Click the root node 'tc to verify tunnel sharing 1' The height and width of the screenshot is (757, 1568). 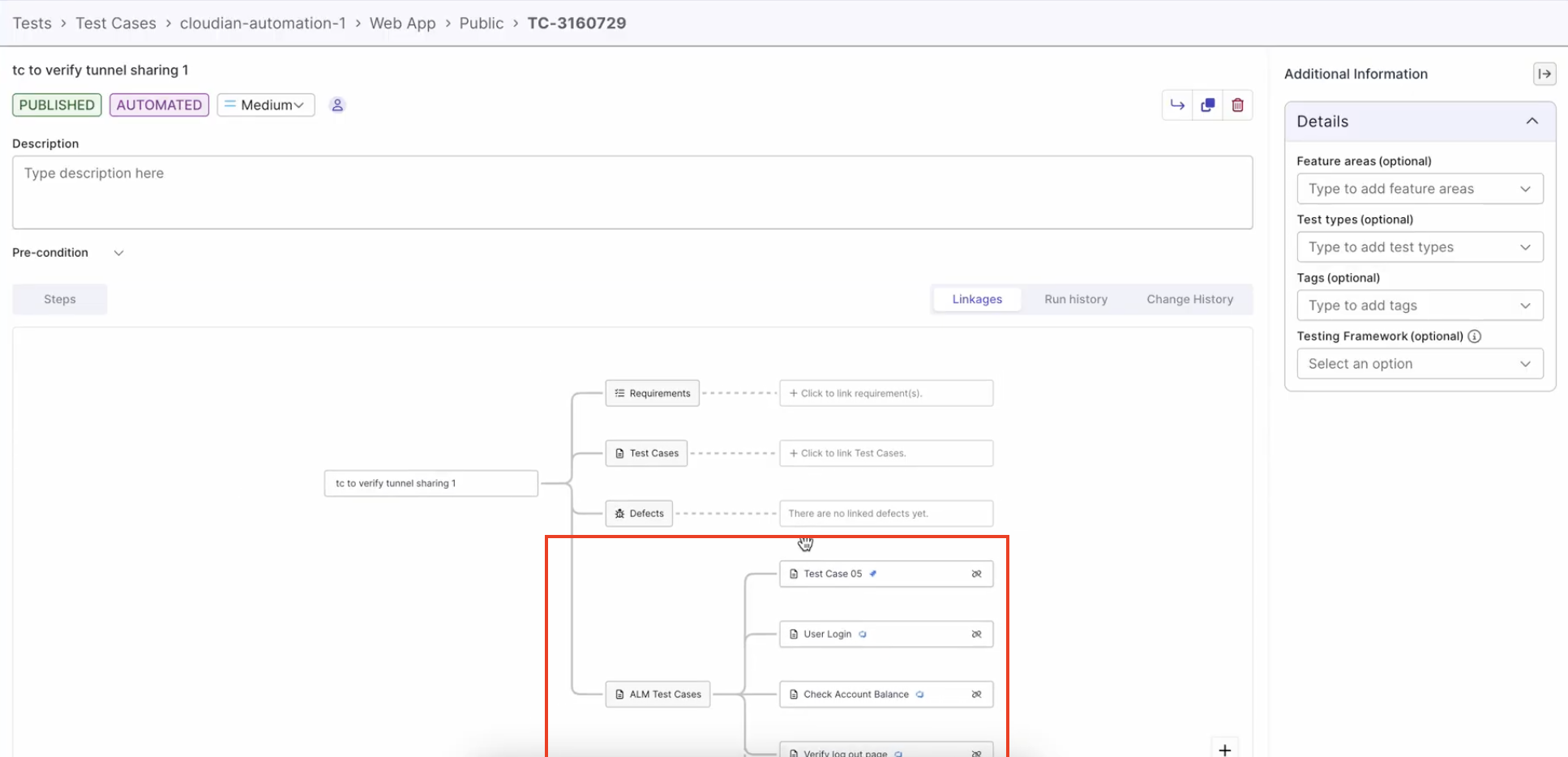pyautogui.click(x=431, y=483)
